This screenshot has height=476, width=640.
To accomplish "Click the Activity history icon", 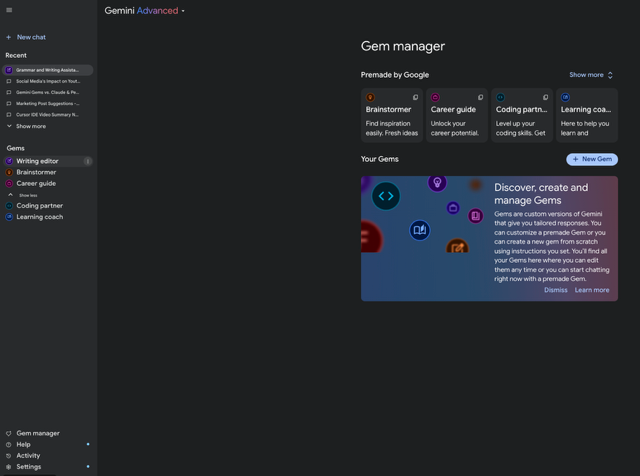I will (x=9, y=456).
